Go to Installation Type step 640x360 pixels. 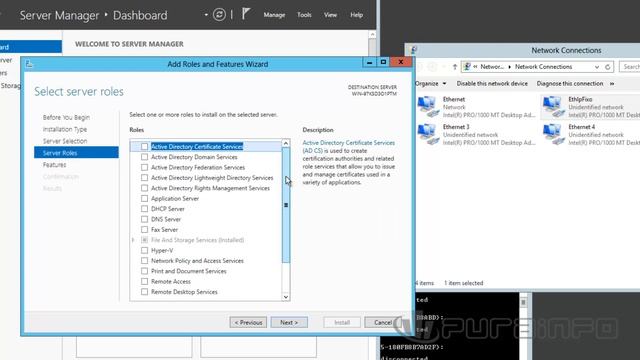[x=65, y=129]
